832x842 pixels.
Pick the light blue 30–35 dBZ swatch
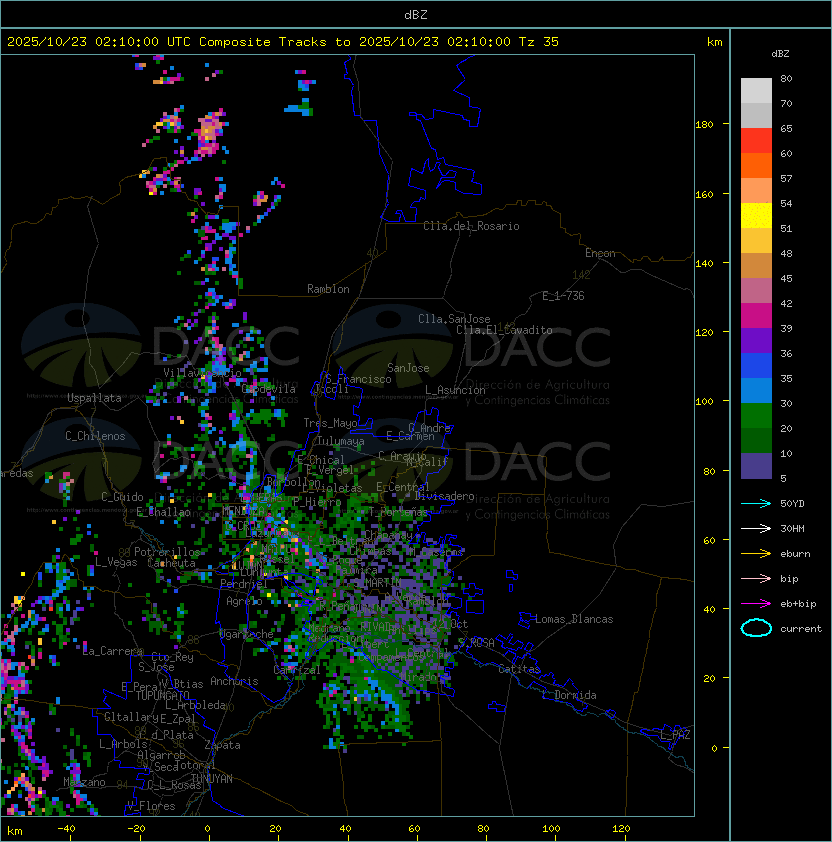pos(756,390)
